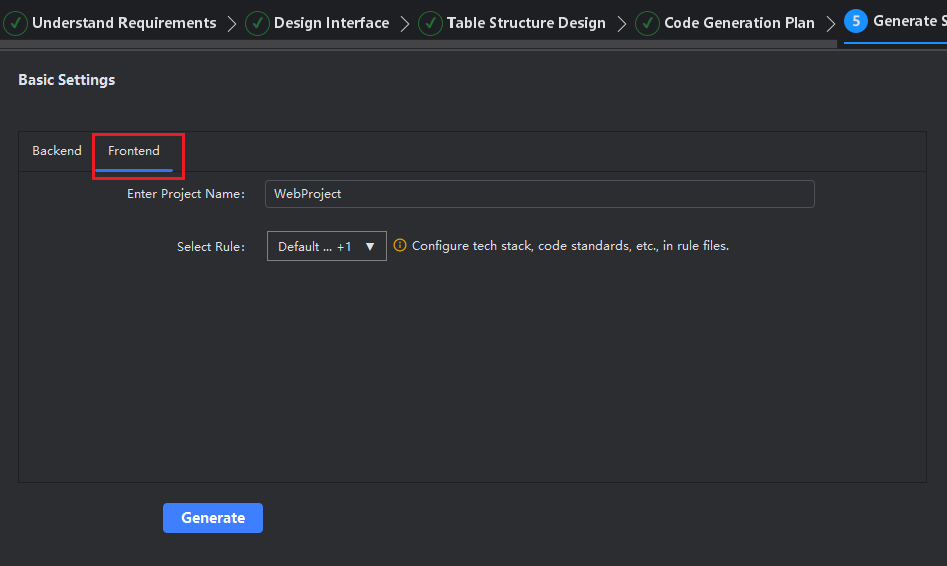Click the blue step 5 number circle
947x566 pixels.
point(856,21)
